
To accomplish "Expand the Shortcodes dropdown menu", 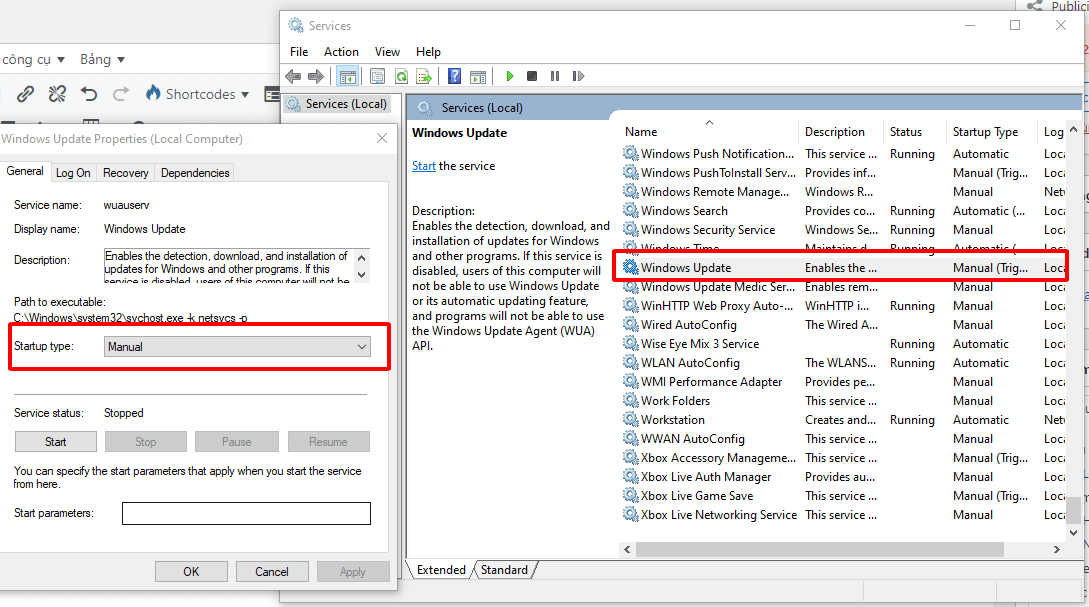I will [197, 94].
